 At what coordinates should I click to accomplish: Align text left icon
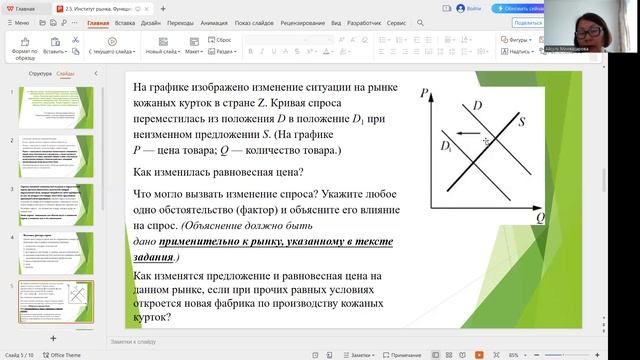[x=382, y=51]
